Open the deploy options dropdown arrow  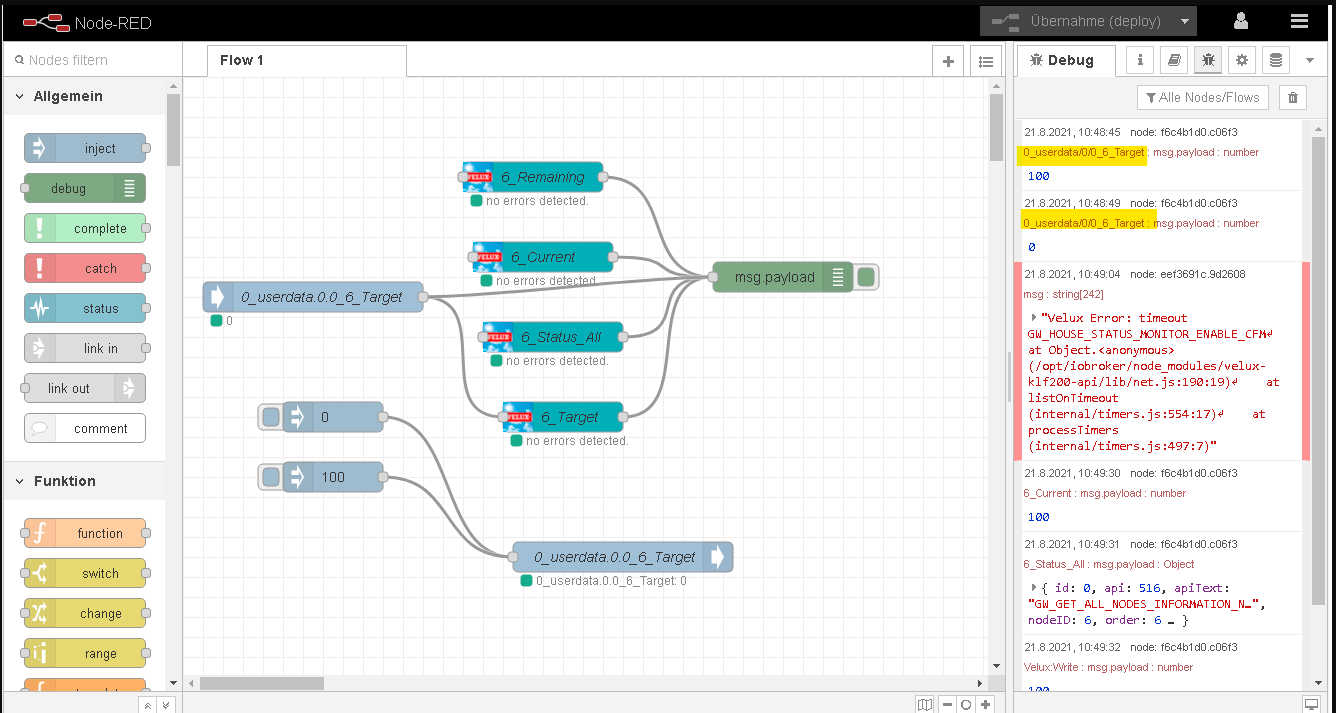[1185, 21]
